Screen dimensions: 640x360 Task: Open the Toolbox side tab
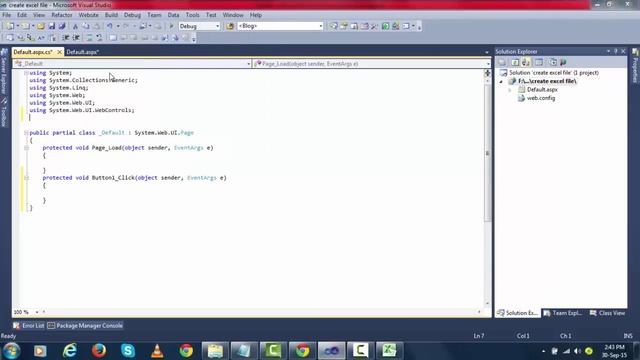click(4, 112)
